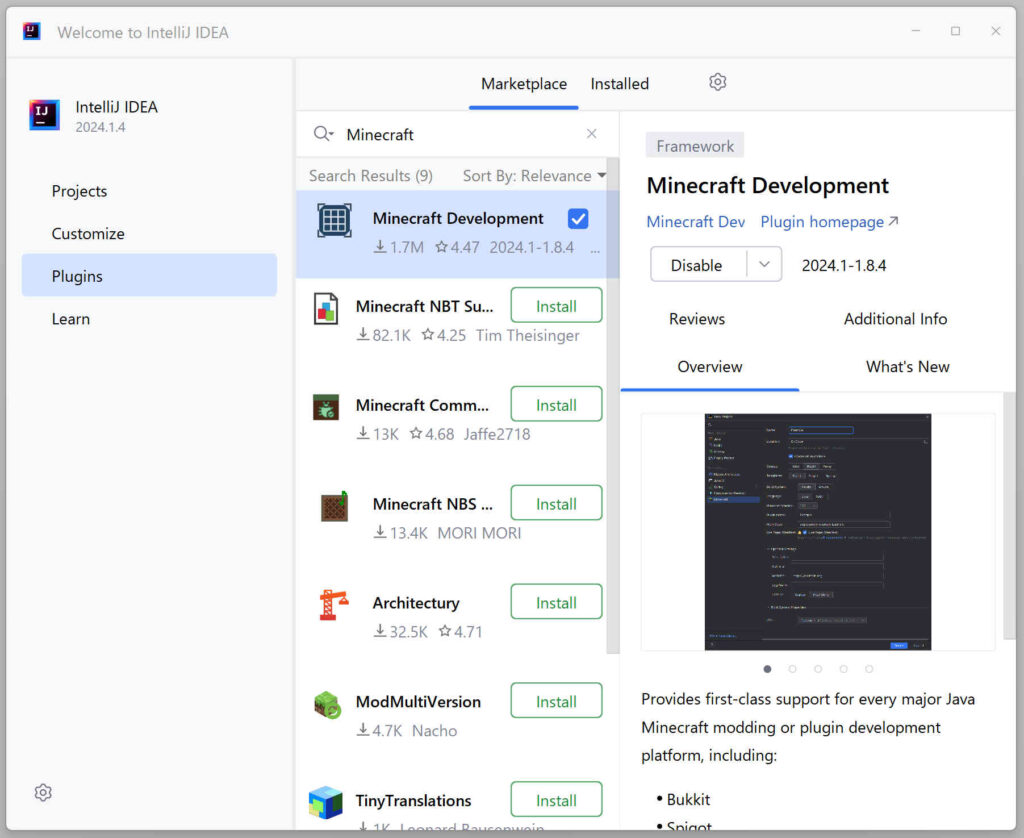Image resolution: width=1024 pixels, height=838 pixels.
Task: Select the fifth screenshot carousel dot
Action: click(x=869, y=669)
